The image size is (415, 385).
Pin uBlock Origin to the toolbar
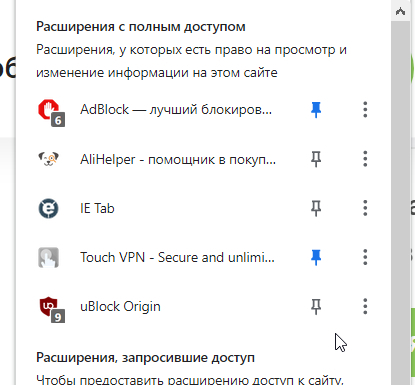[x=316, y=307]
